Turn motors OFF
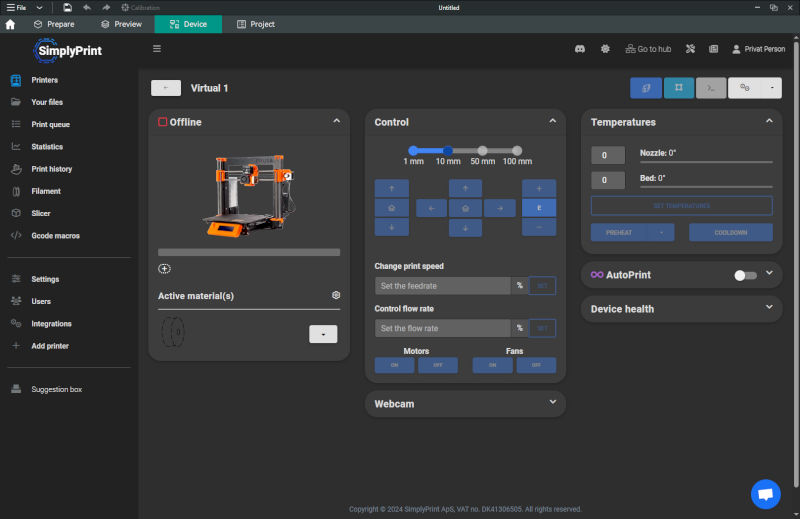Viewport: 800px width, 519px height. [438, 365]
